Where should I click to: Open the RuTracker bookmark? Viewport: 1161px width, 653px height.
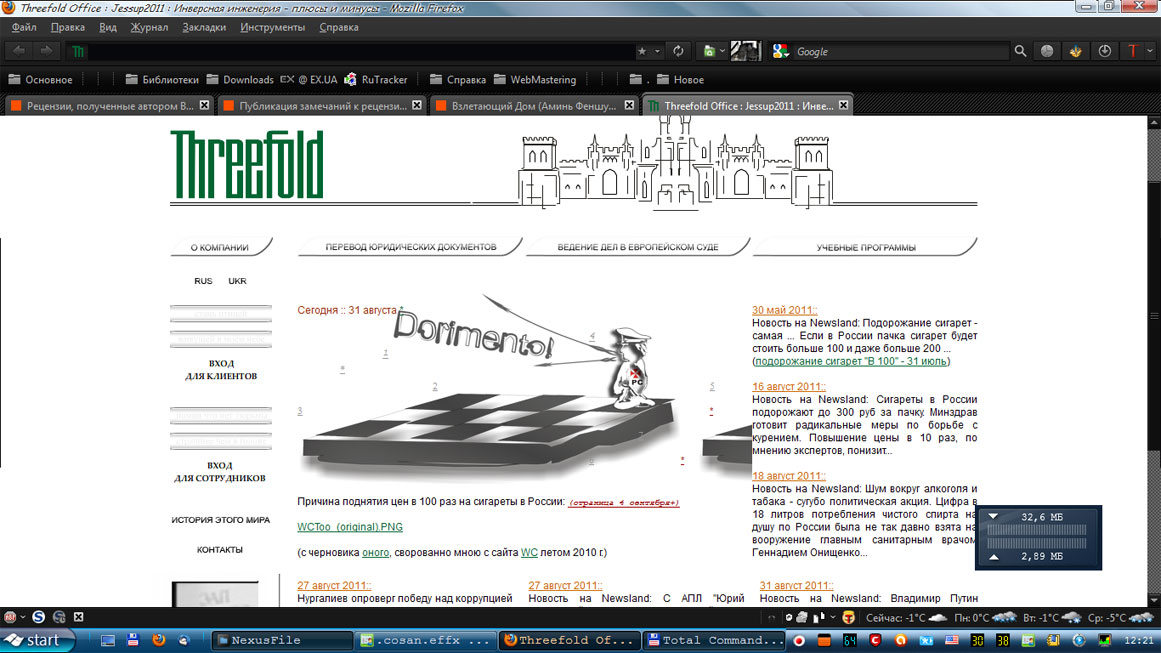tap(381, 80)
